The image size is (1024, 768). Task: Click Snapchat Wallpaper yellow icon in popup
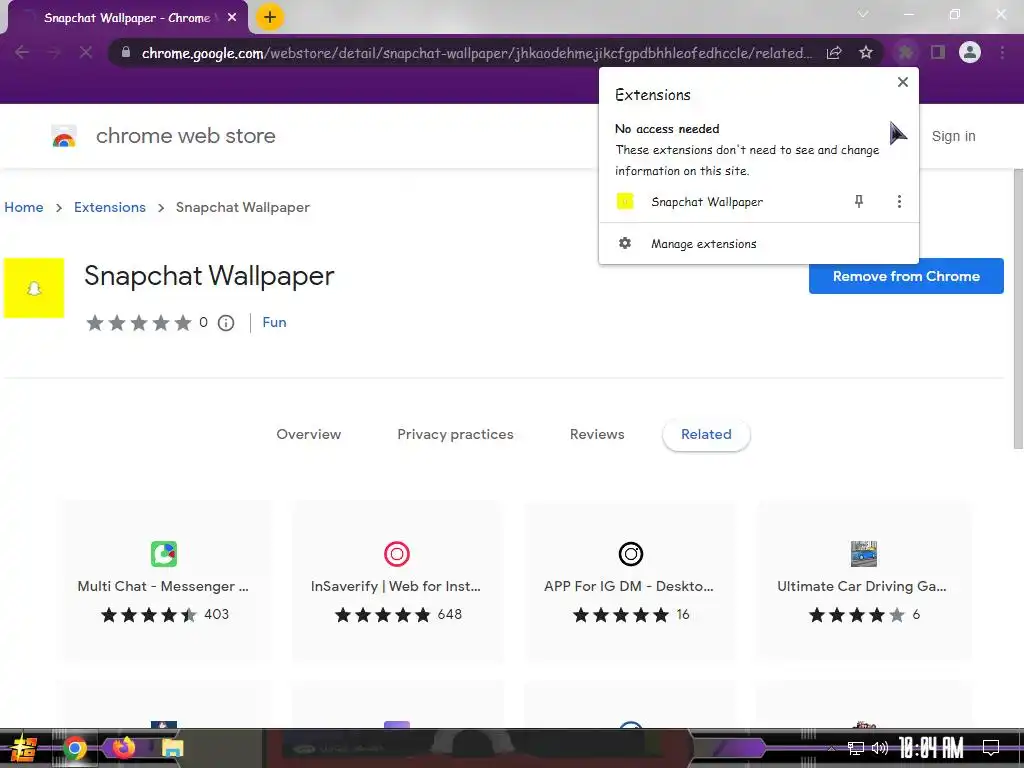click(x=625, y=201)
